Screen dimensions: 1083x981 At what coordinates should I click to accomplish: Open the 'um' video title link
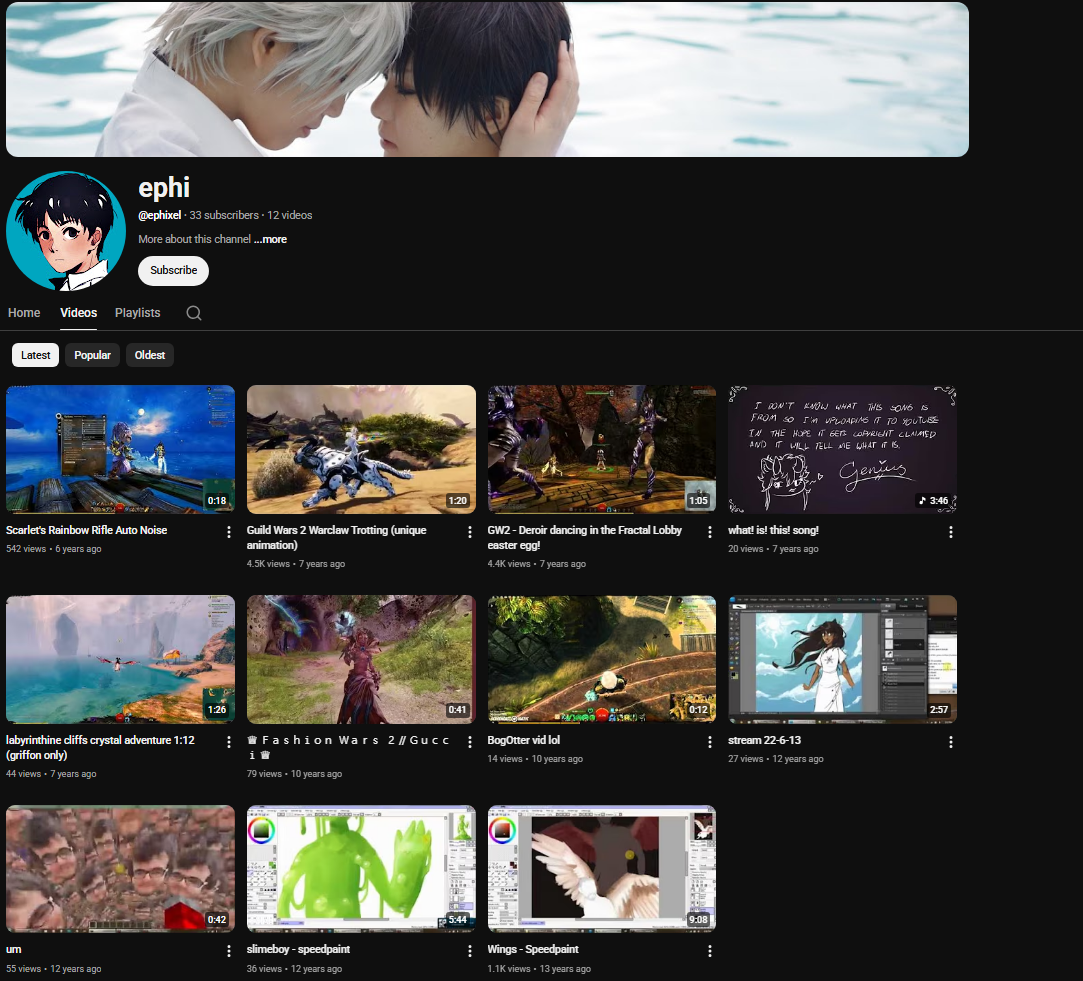(x=14, y=949)
